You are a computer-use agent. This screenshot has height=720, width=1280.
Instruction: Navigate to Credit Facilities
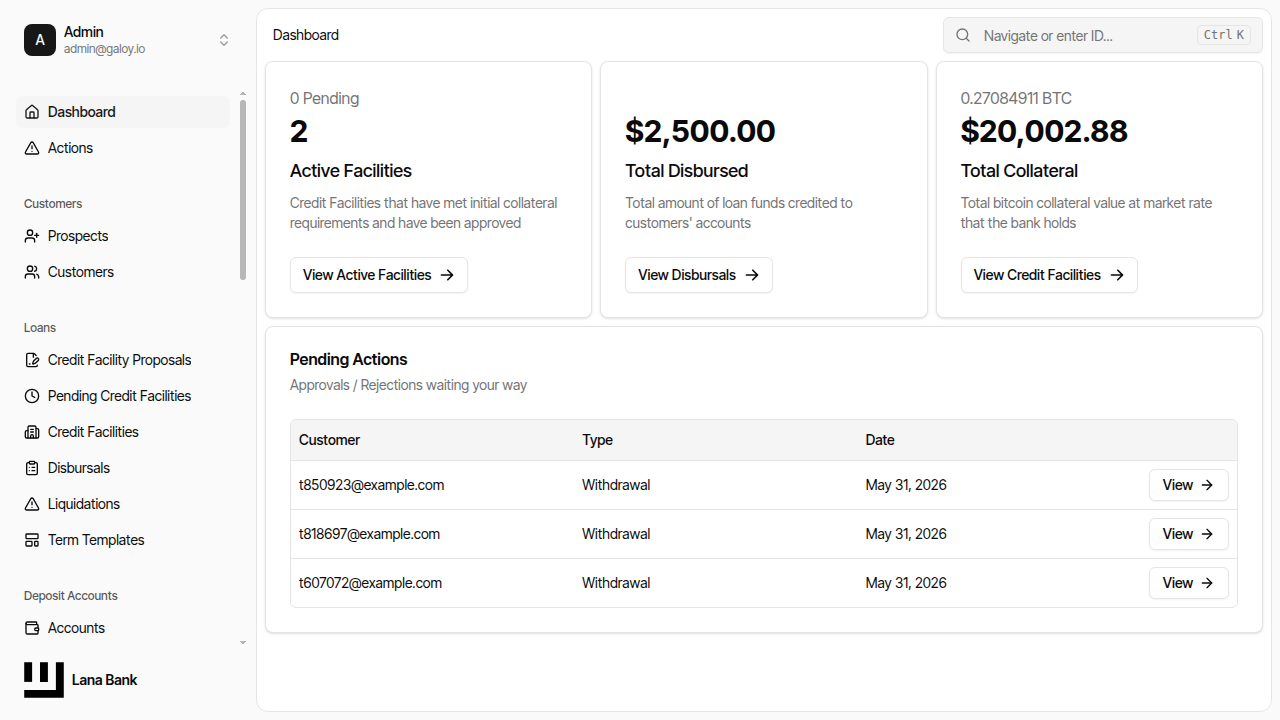point(123,432)
